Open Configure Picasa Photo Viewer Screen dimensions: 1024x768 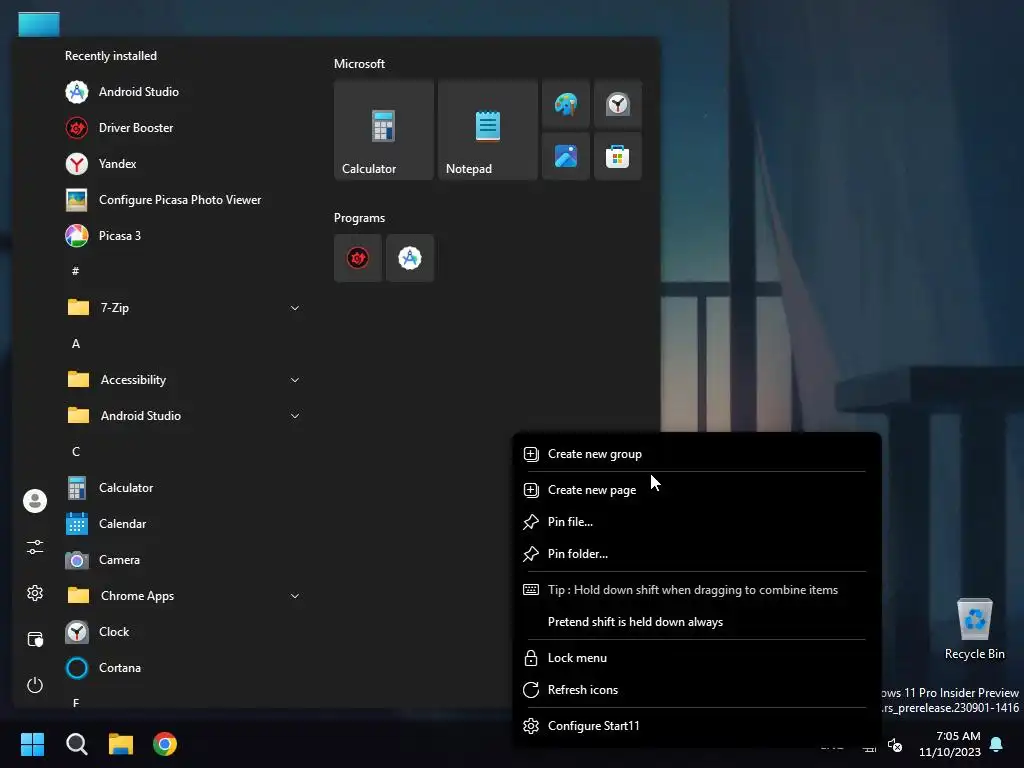(x=163, y=200)
